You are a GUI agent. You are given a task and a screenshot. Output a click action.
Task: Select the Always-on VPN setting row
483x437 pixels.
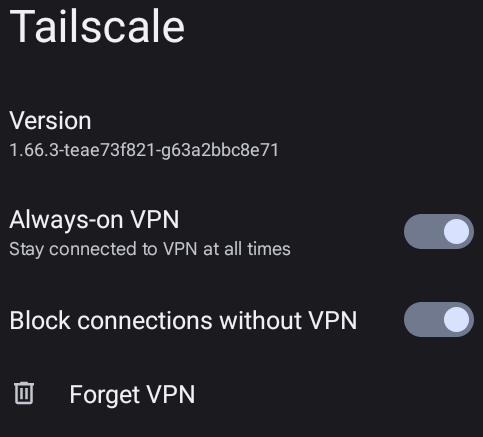(x=241, y=232)
